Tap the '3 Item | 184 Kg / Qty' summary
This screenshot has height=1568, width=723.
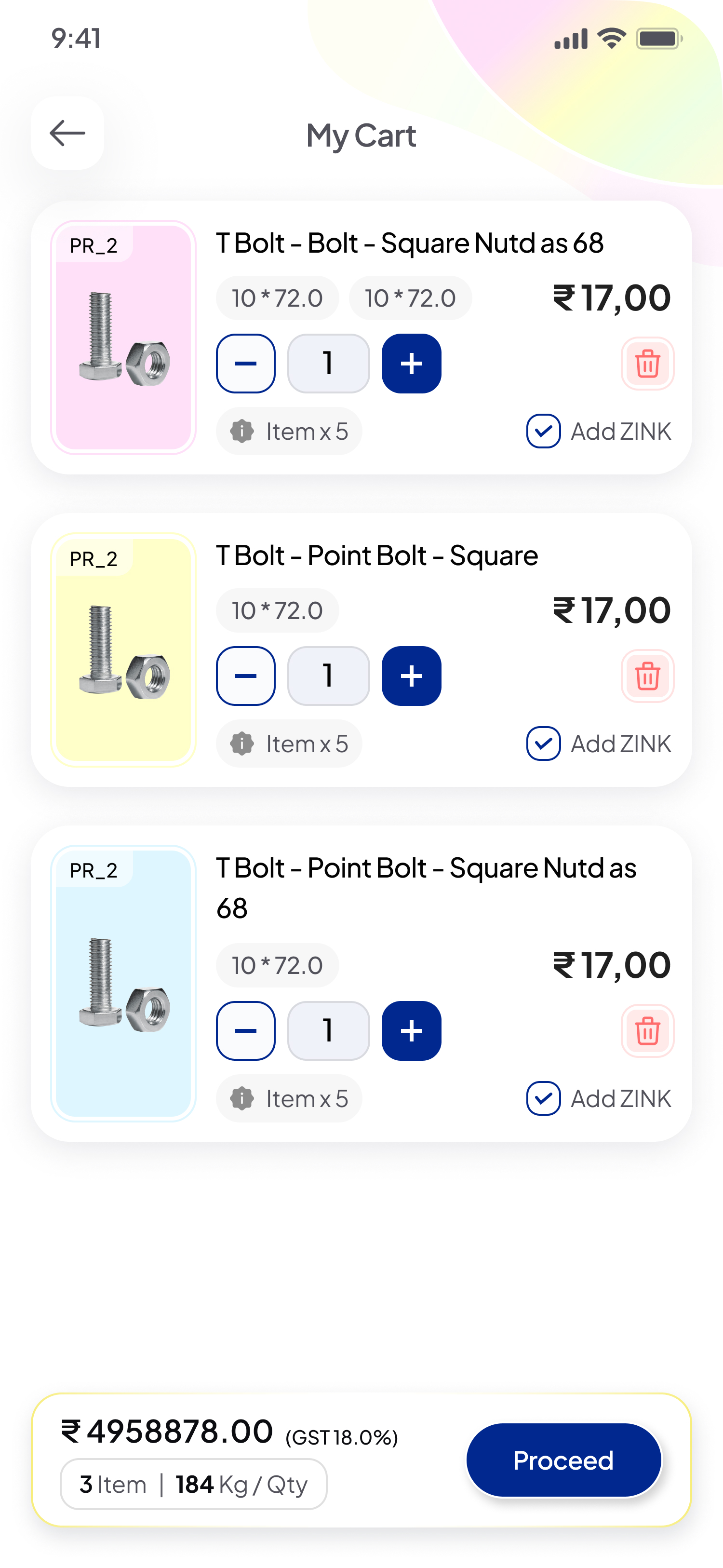tap(194, 1485)
